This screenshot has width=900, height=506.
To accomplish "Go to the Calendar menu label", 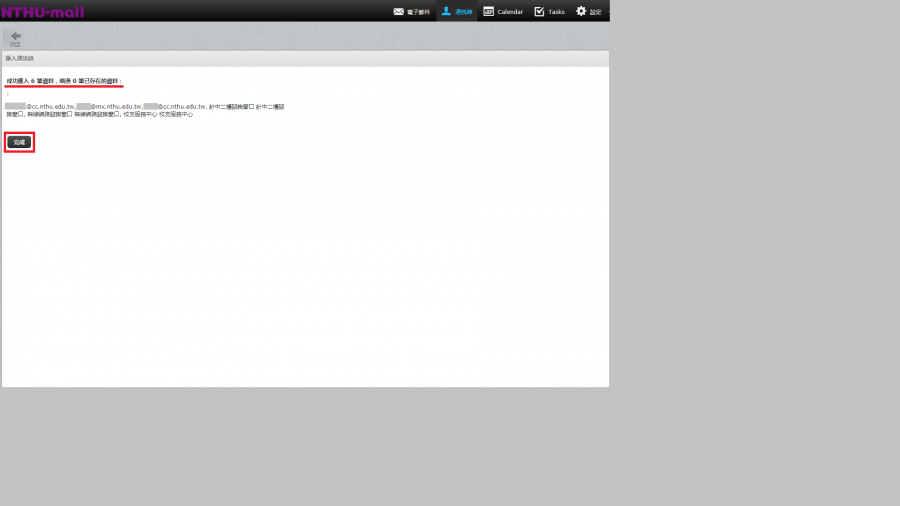I will pyautogui.click(x=510, y=12).
